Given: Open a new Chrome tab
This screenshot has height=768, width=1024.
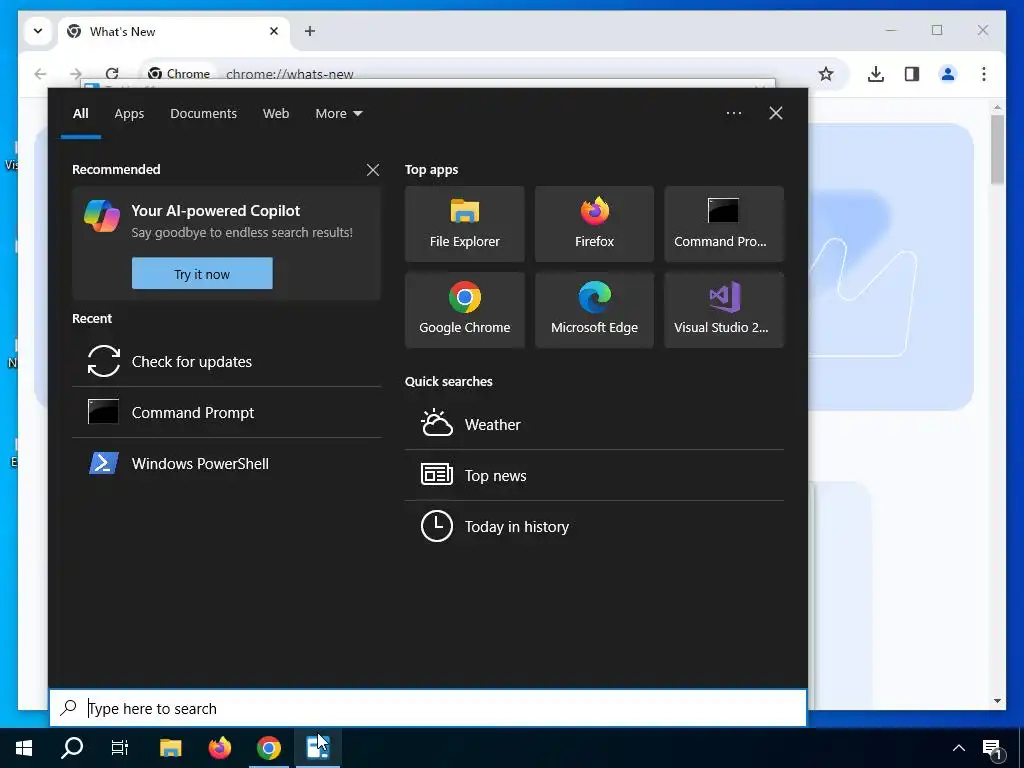Looking at the screenshot, I should [x=310, y=31].
